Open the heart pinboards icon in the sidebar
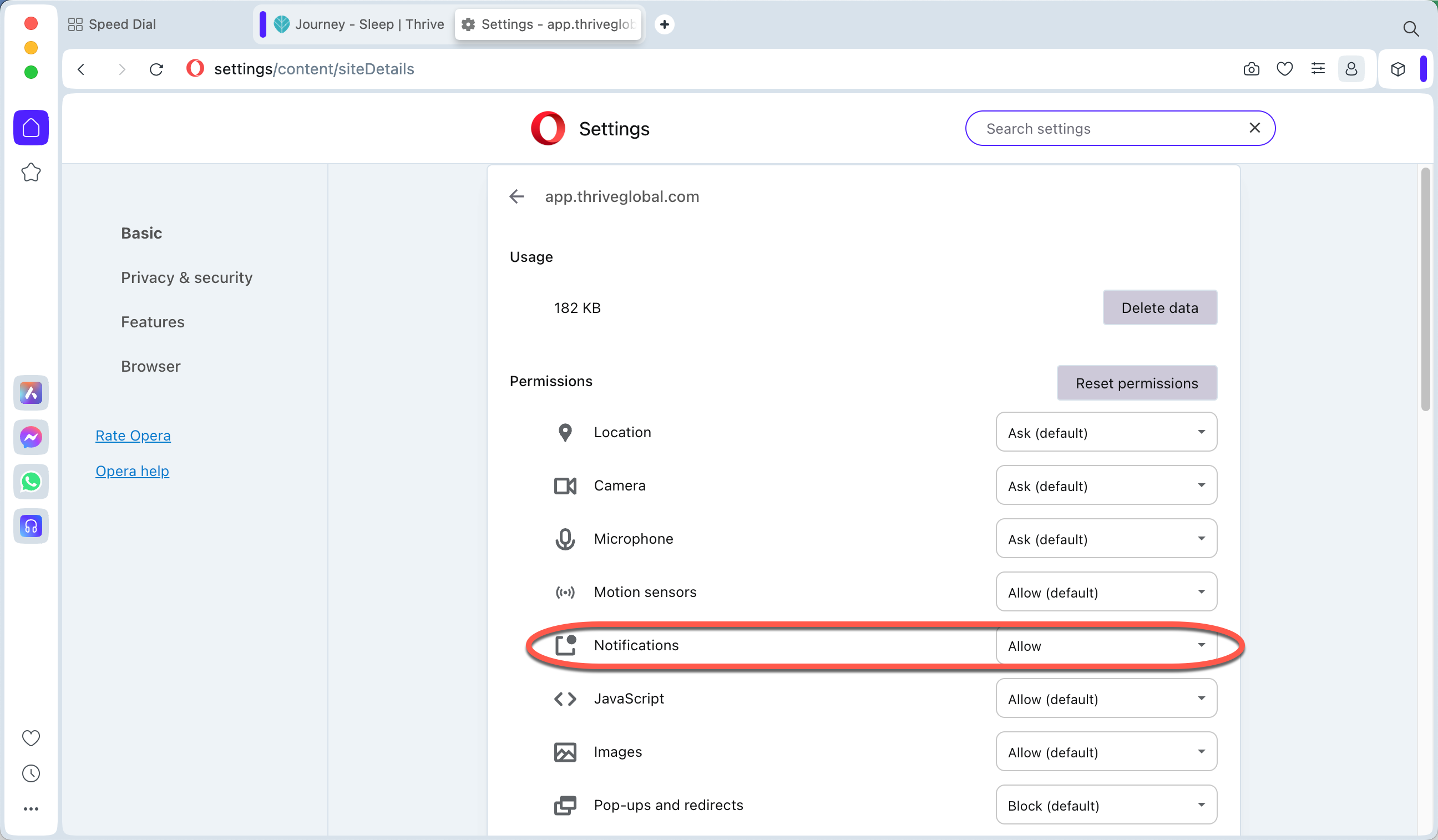 (x=31, y=738)
